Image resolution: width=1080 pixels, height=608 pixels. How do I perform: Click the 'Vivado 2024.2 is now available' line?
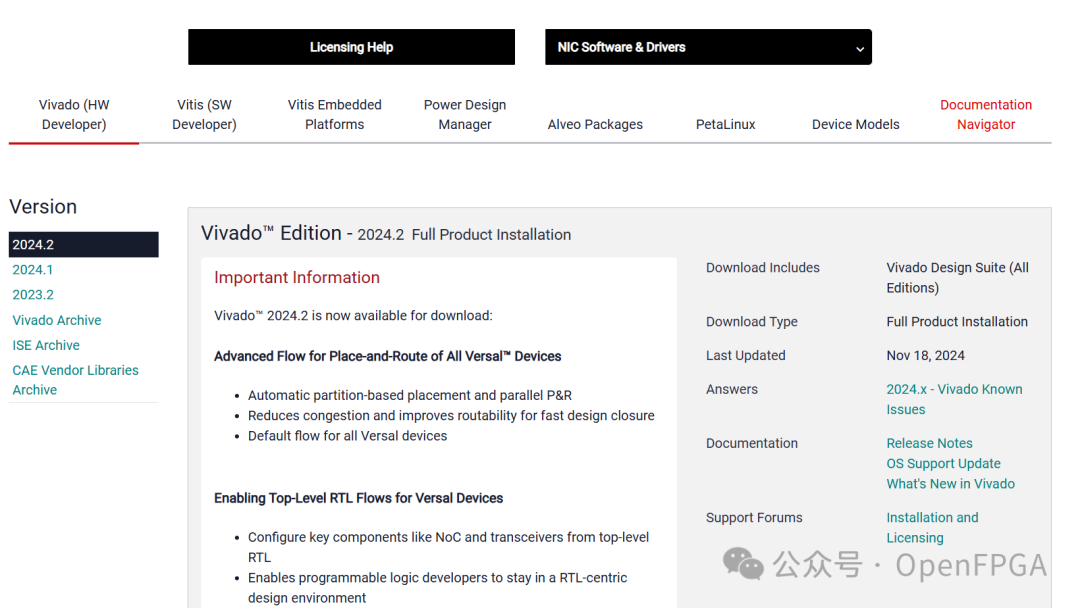pos(353,315)
